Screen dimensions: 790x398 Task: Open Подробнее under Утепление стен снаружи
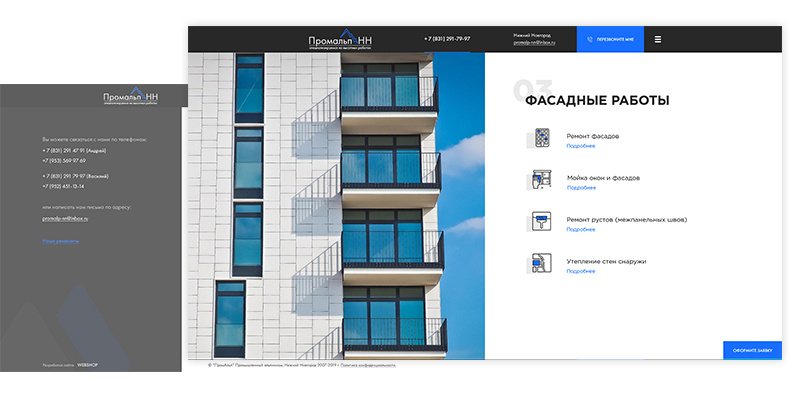pyautogui.click(x=580, y=272)
